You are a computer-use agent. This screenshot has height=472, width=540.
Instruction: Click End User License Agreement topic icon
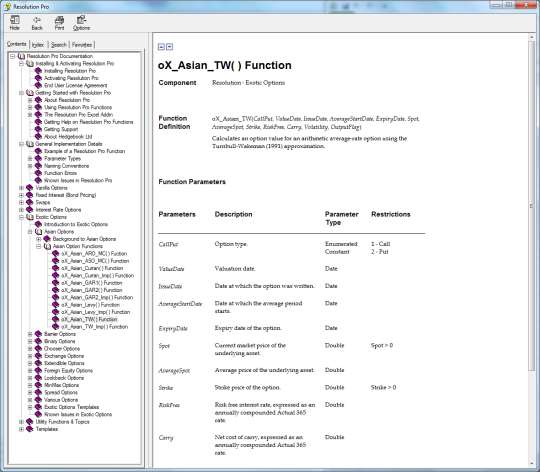tap(38, 85)
